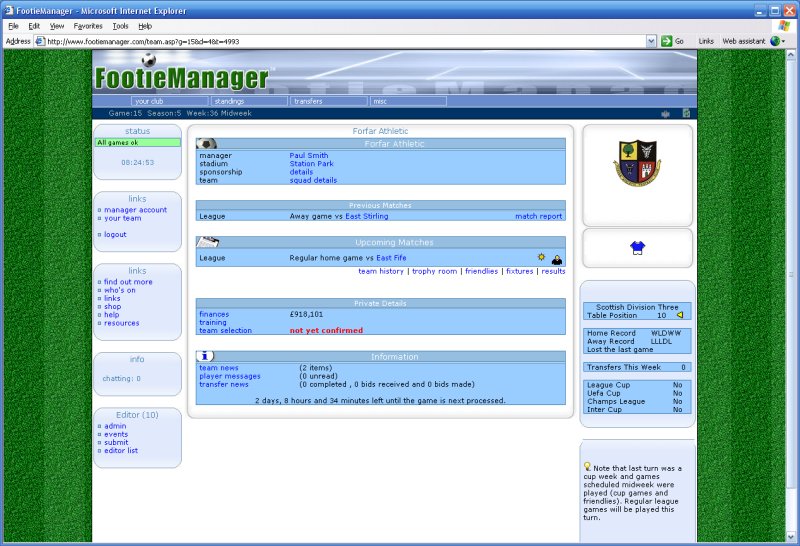Image resolution: width=800 pixels, height=546 pixels.
Task: Click the referee icon in Upcoming Matches
Action: [557, 259]
